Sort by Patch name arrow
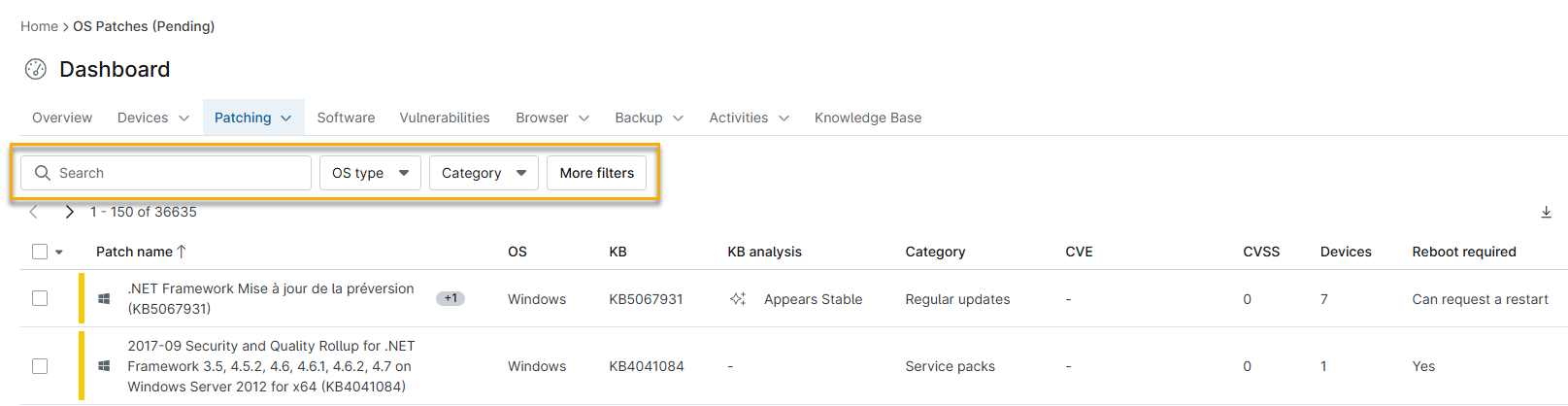1568x406 pixels. [182, 252]
